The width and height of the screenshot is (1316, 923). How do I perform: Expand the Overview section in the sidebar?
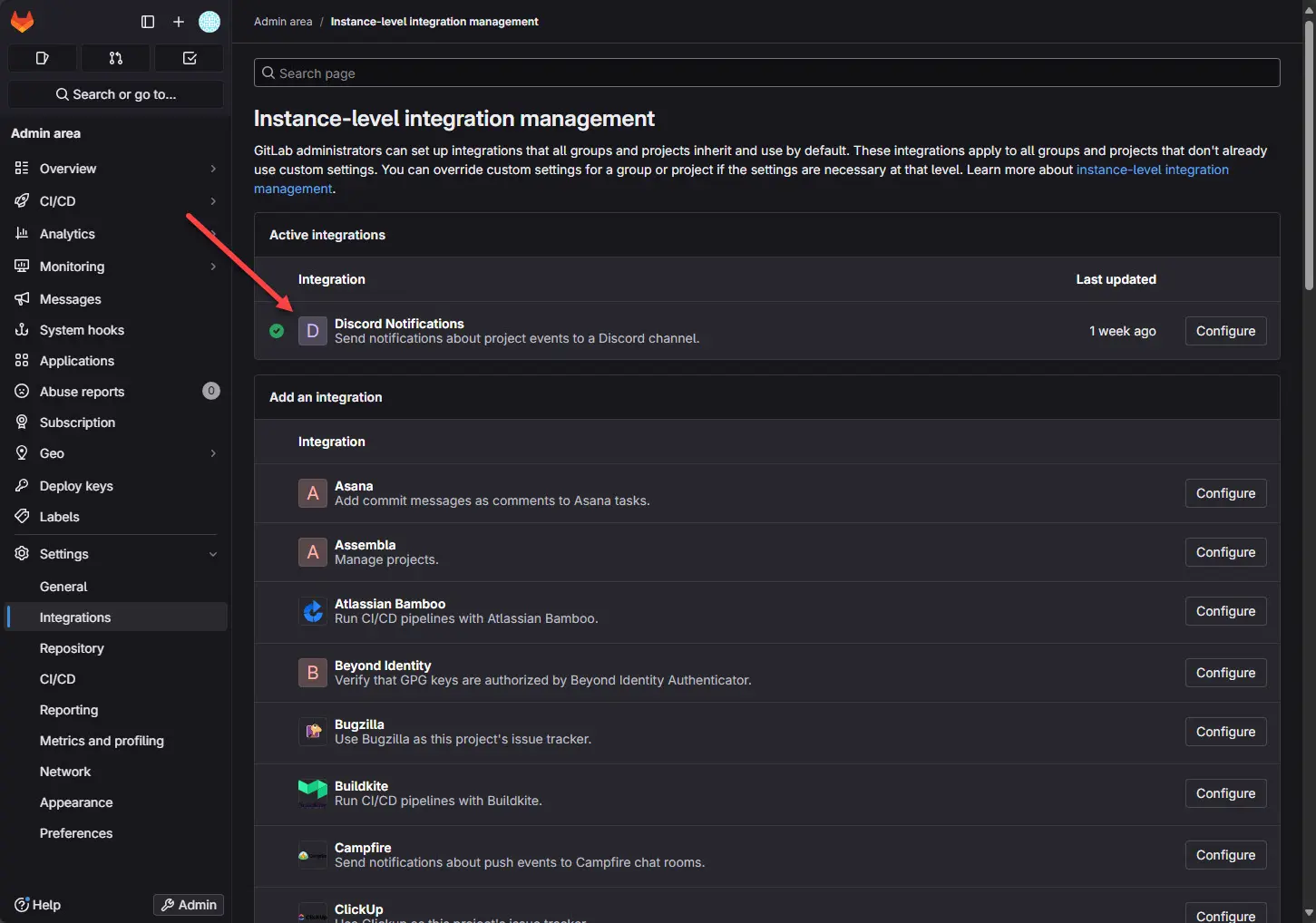pos(212,169)
